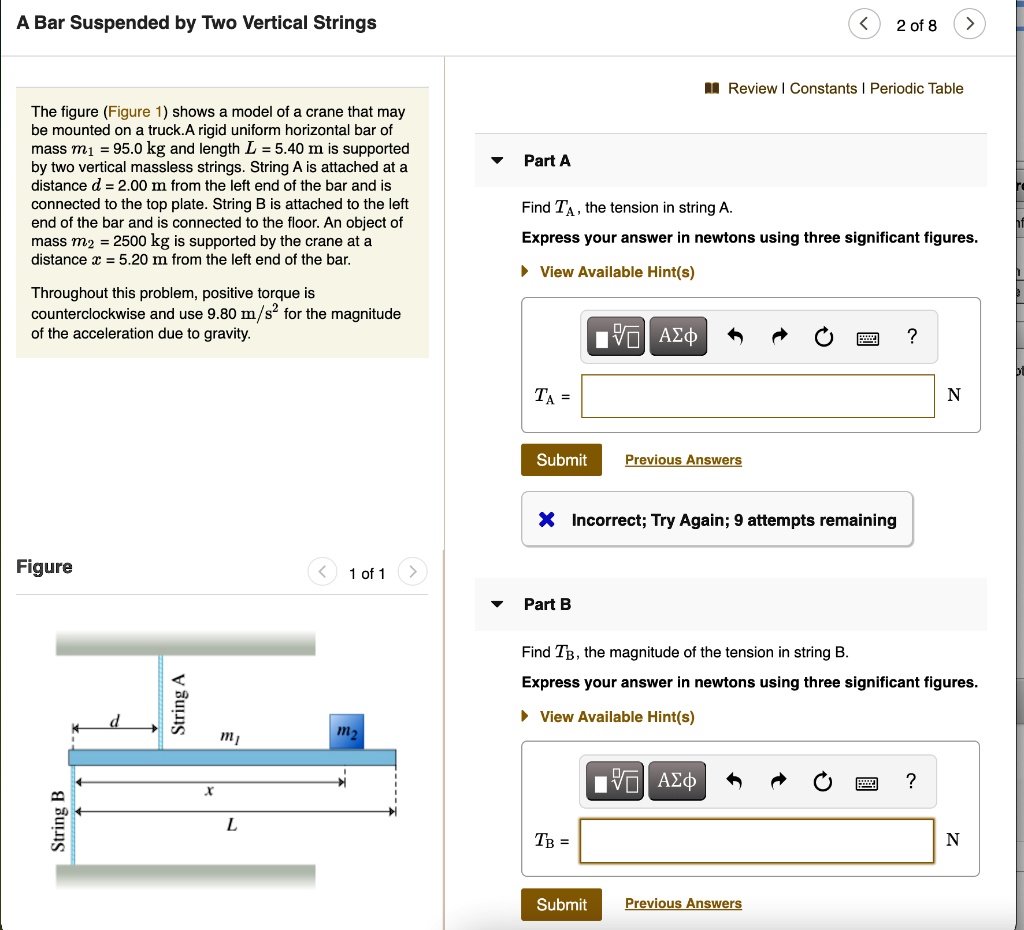The height and width of the screenshot is (930, 1024).
Task: Open the Periodic Table
Action: (916, 88)
